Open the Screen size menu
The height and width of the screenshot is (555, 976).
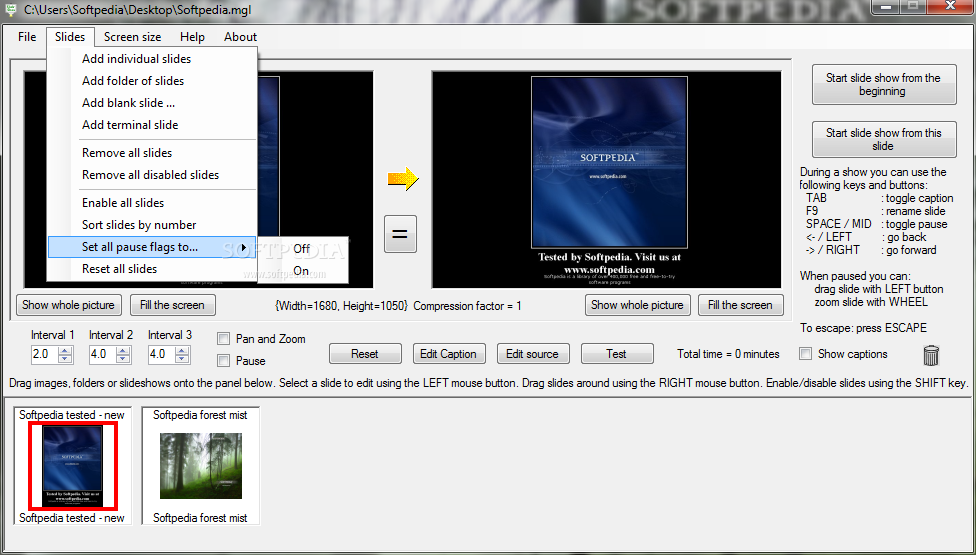point(132,37)
